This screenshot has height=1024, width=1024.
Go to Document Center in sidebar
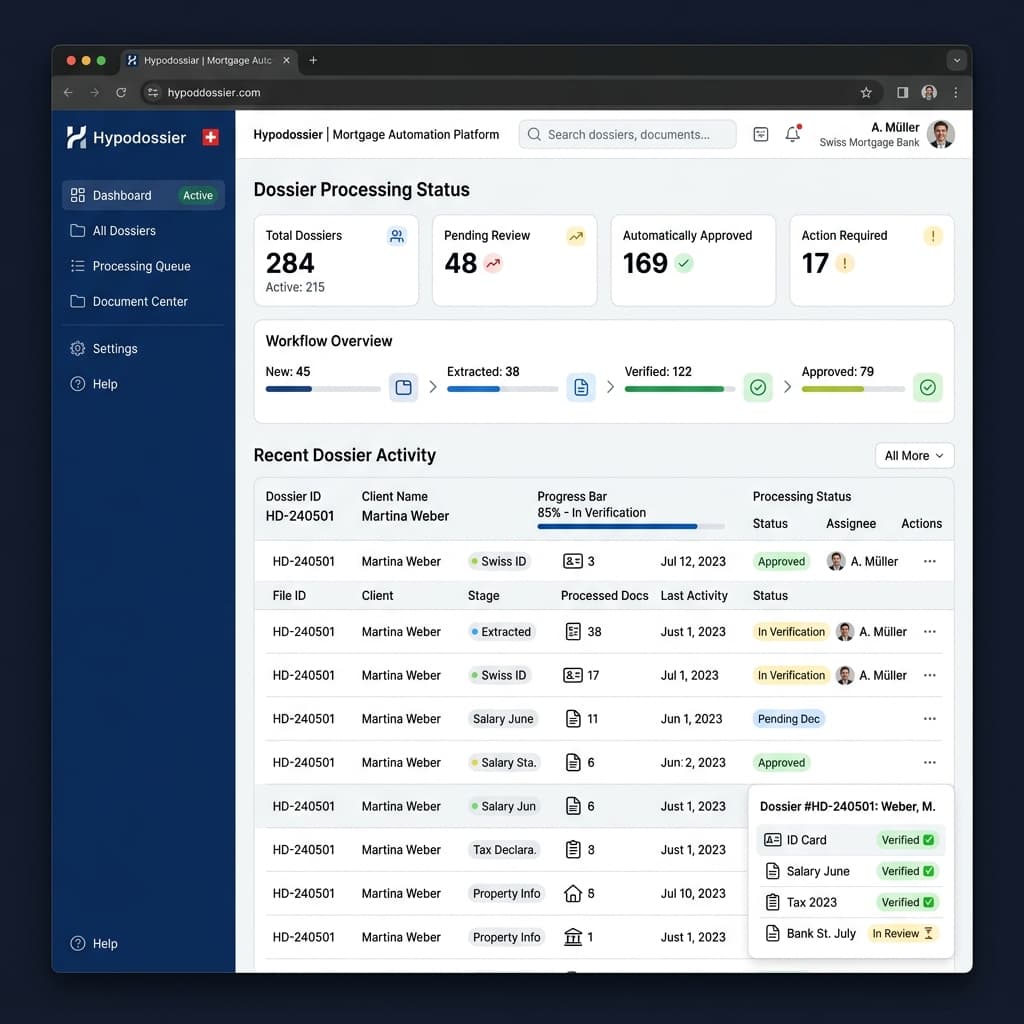[x=140, y=301]
